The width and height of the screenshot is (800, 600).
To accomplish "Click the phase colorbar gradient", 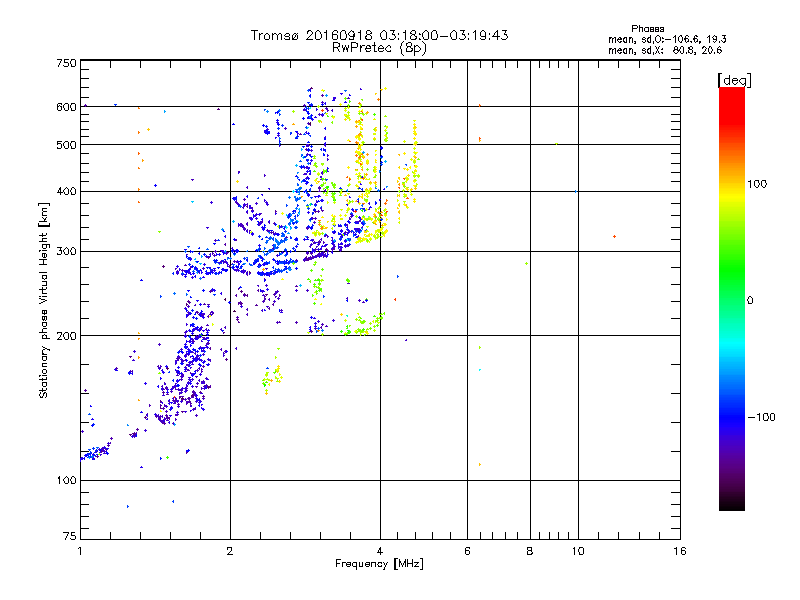I will coord(732,299).
